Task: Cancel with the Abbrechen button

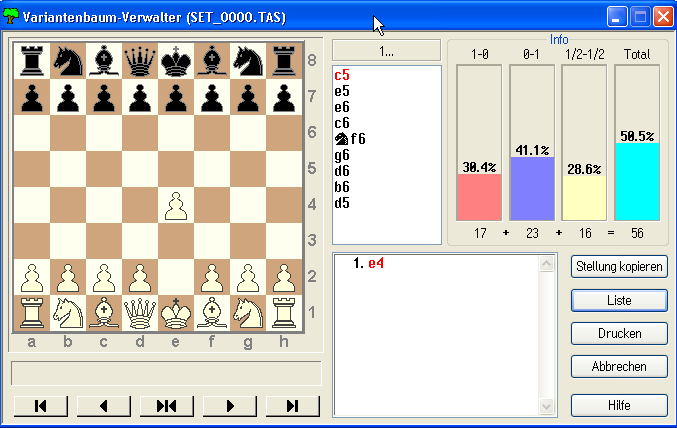Action: (619, 366)
